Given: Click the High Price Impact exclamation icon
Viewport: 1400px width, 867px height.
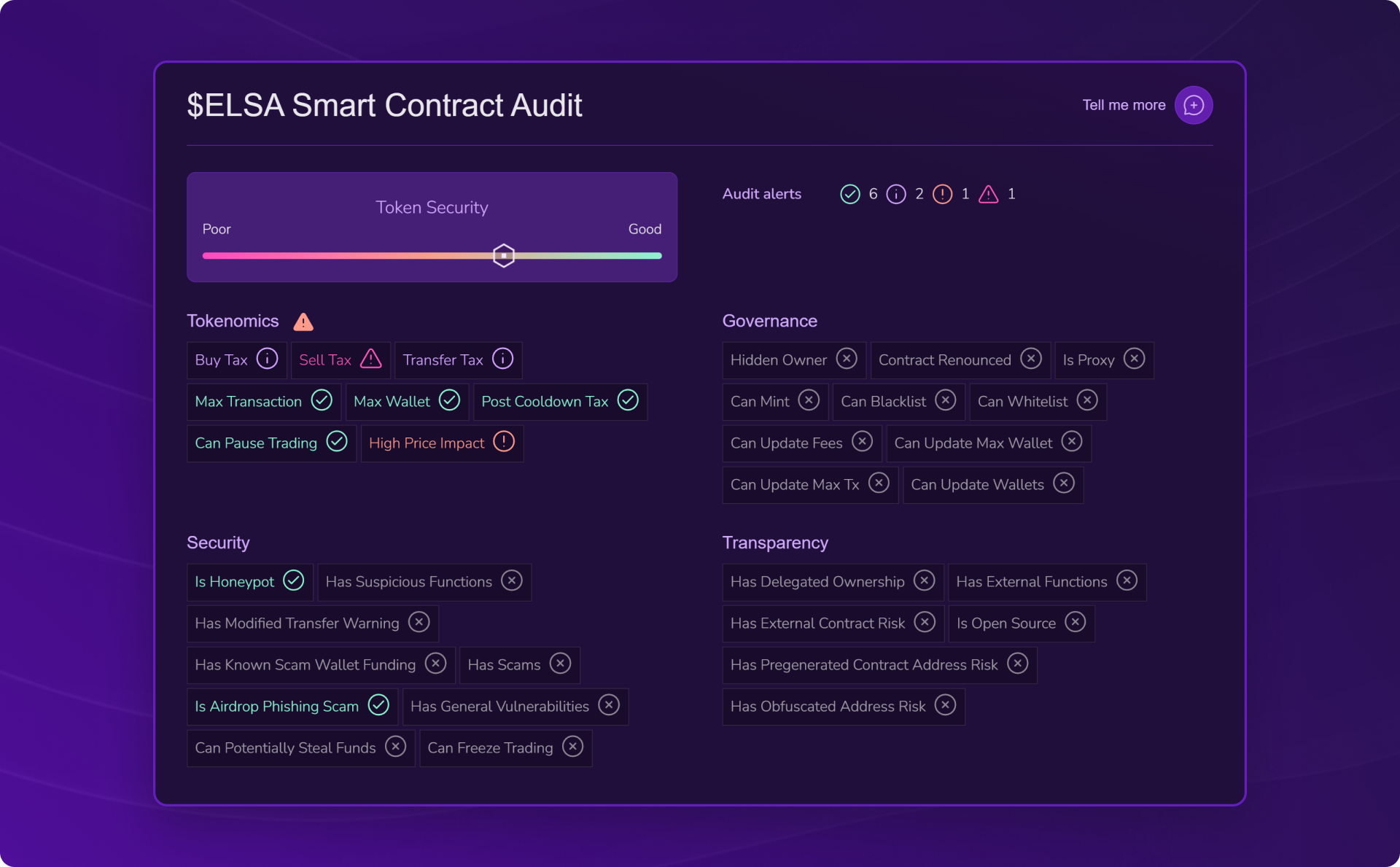Looking at the screenshot, I should [504, 442].
